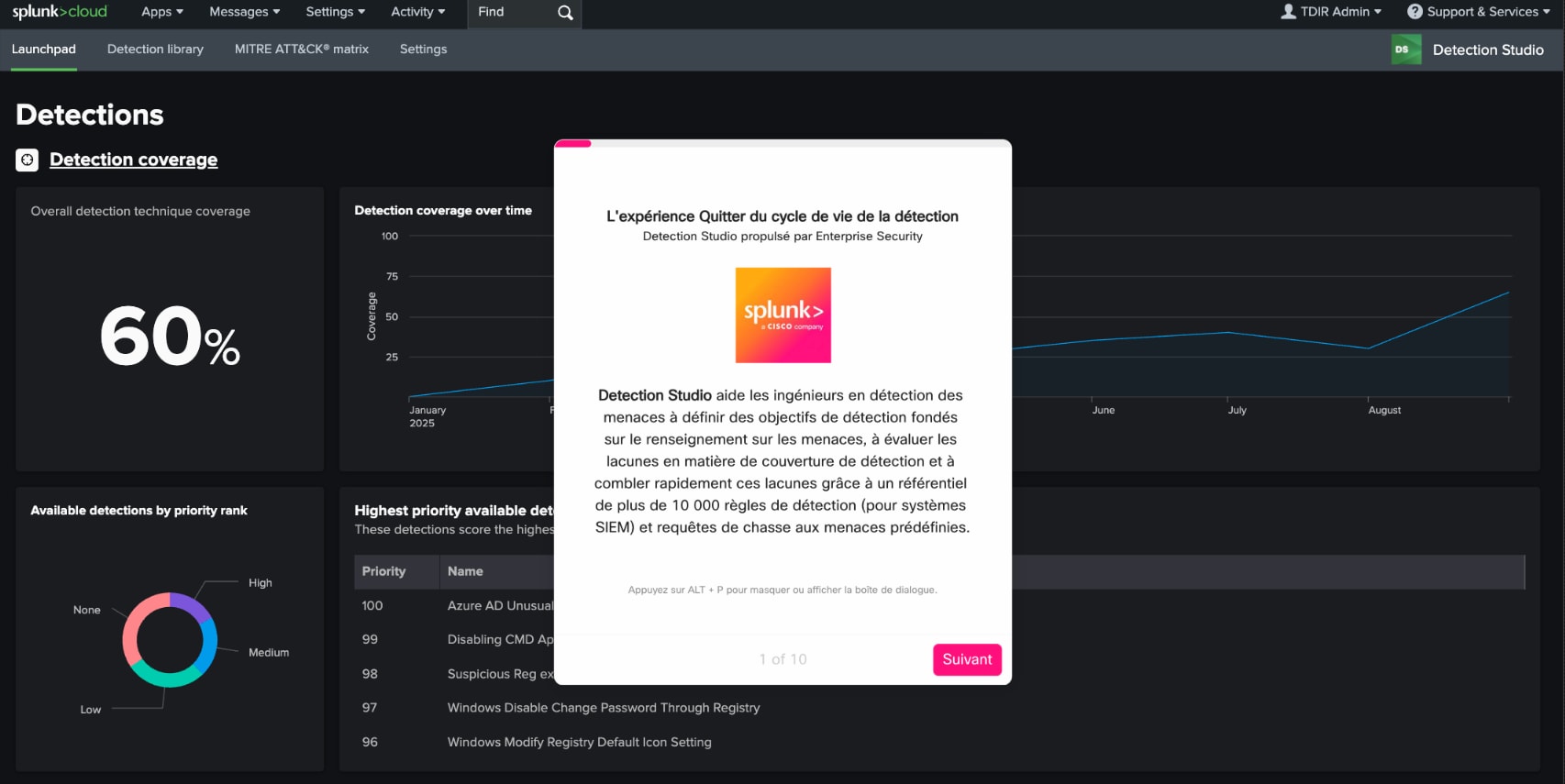Click the 'January 2025' chart axis label
This screenshot has height=784, width=1565.
pos(427,417)
